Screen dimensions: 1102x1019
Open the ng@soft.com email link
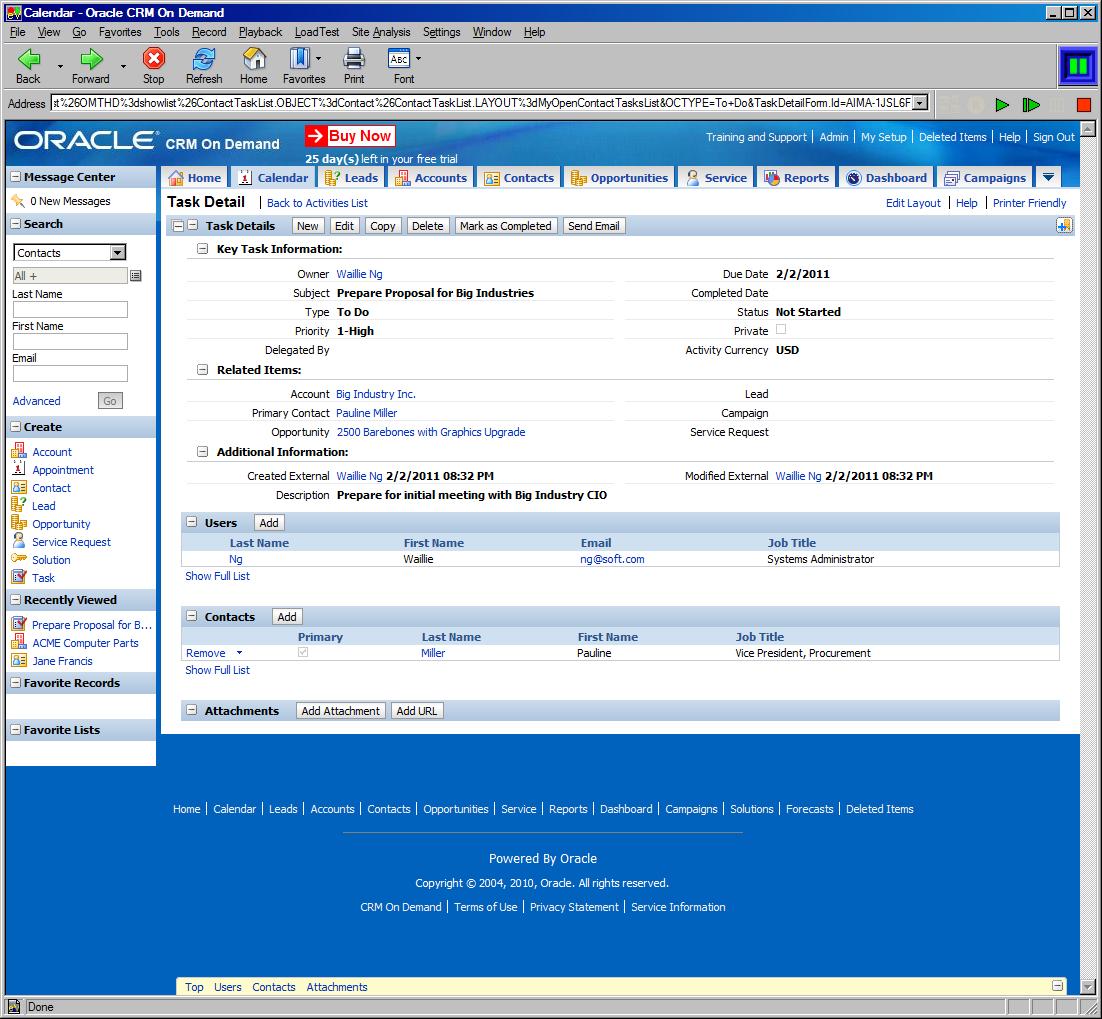click(x=612, y=559)
